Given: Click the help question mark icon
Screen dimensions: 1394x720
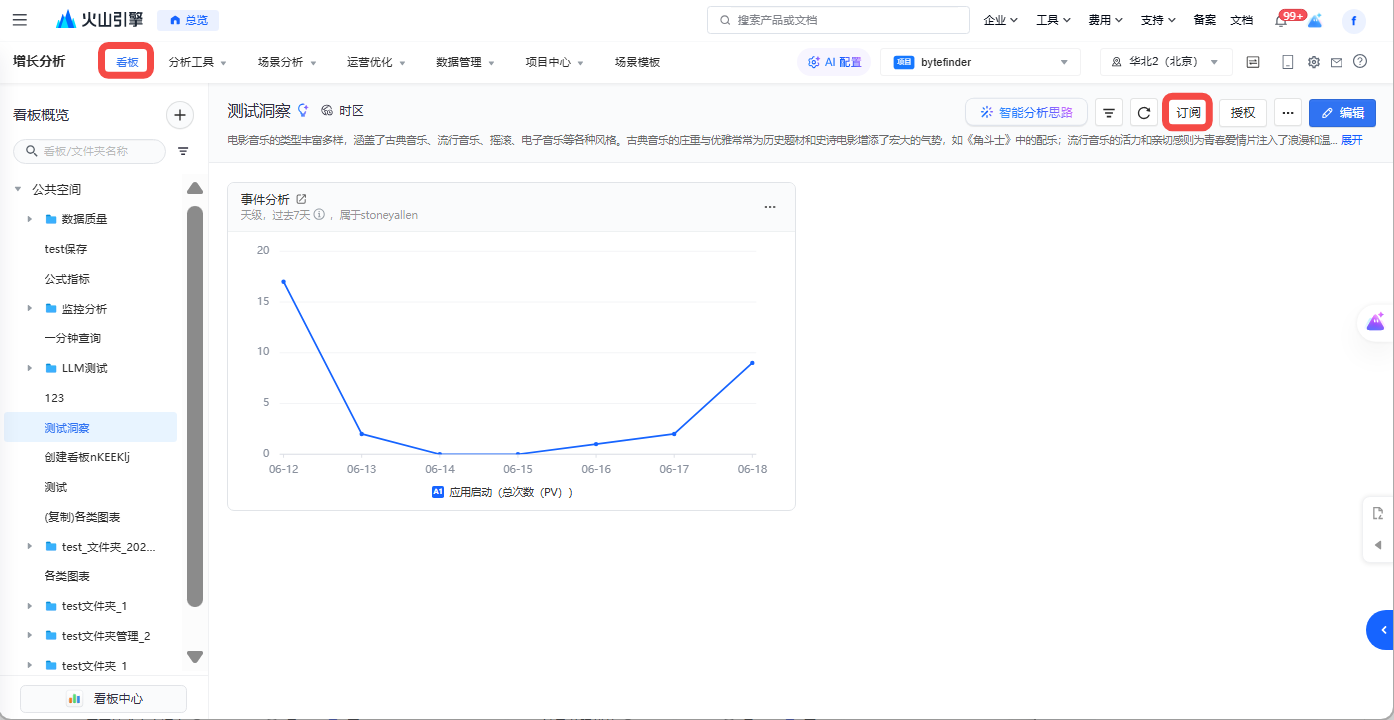Looking at the screenshot, I should pos(1360,62).
